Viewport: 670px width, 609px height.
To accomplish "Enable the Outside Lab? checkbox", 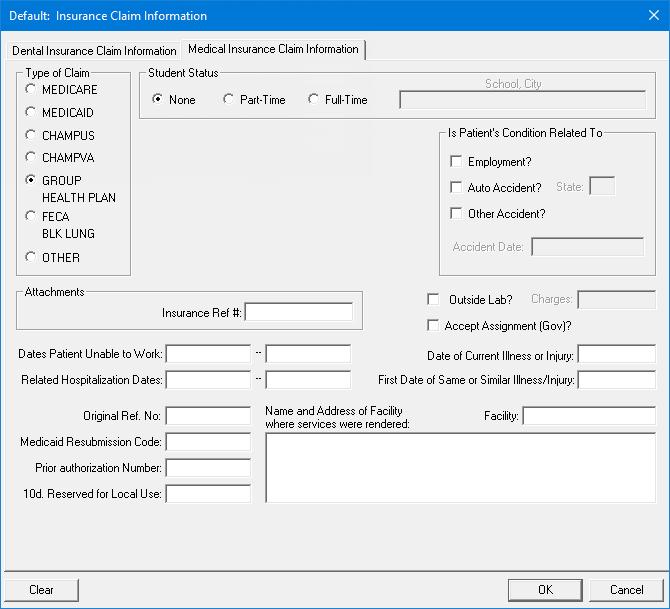I will 434,299.
